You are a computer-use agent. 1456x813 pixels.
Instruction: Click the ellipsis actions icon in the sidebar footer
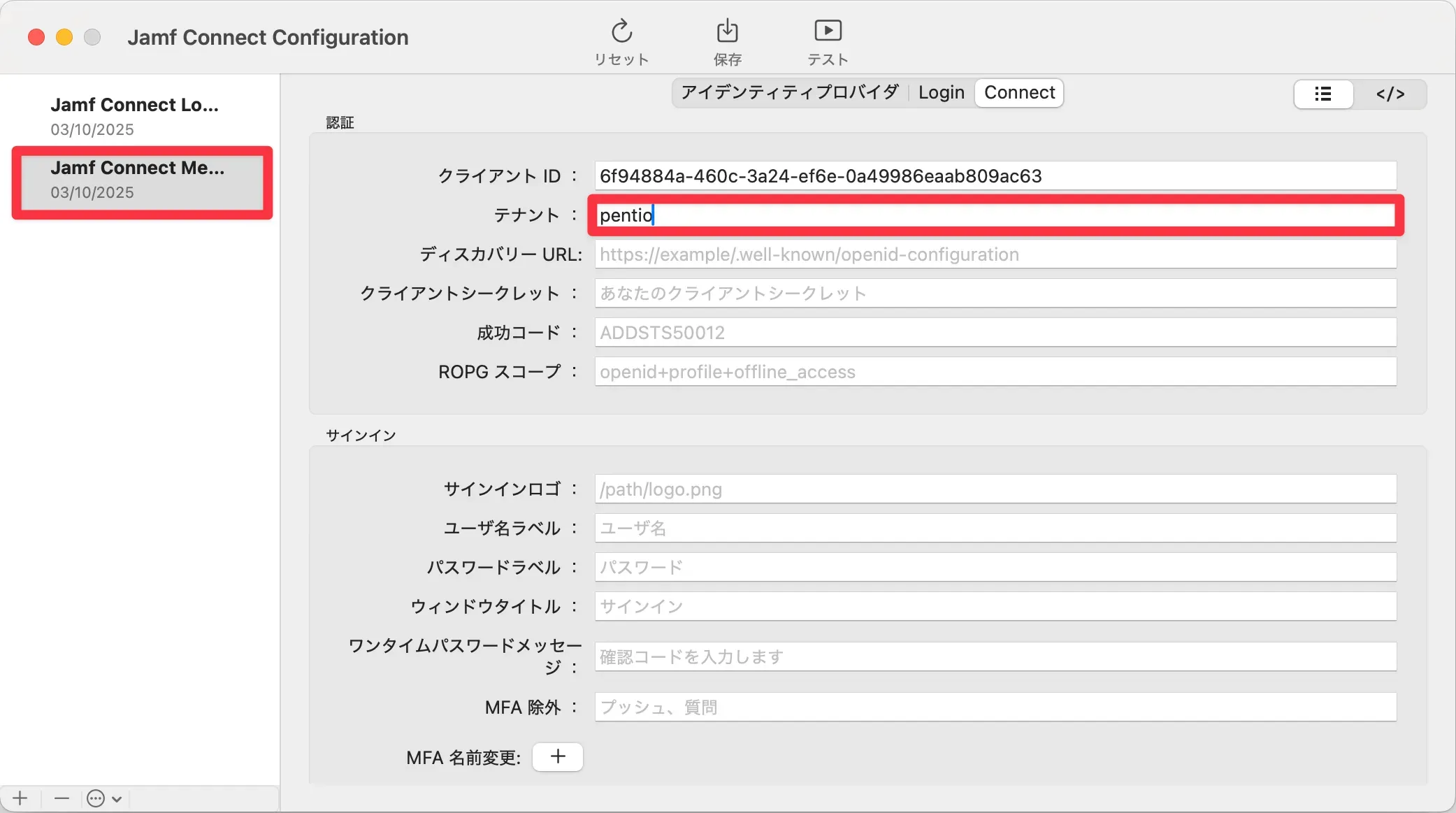pos(96,798)
